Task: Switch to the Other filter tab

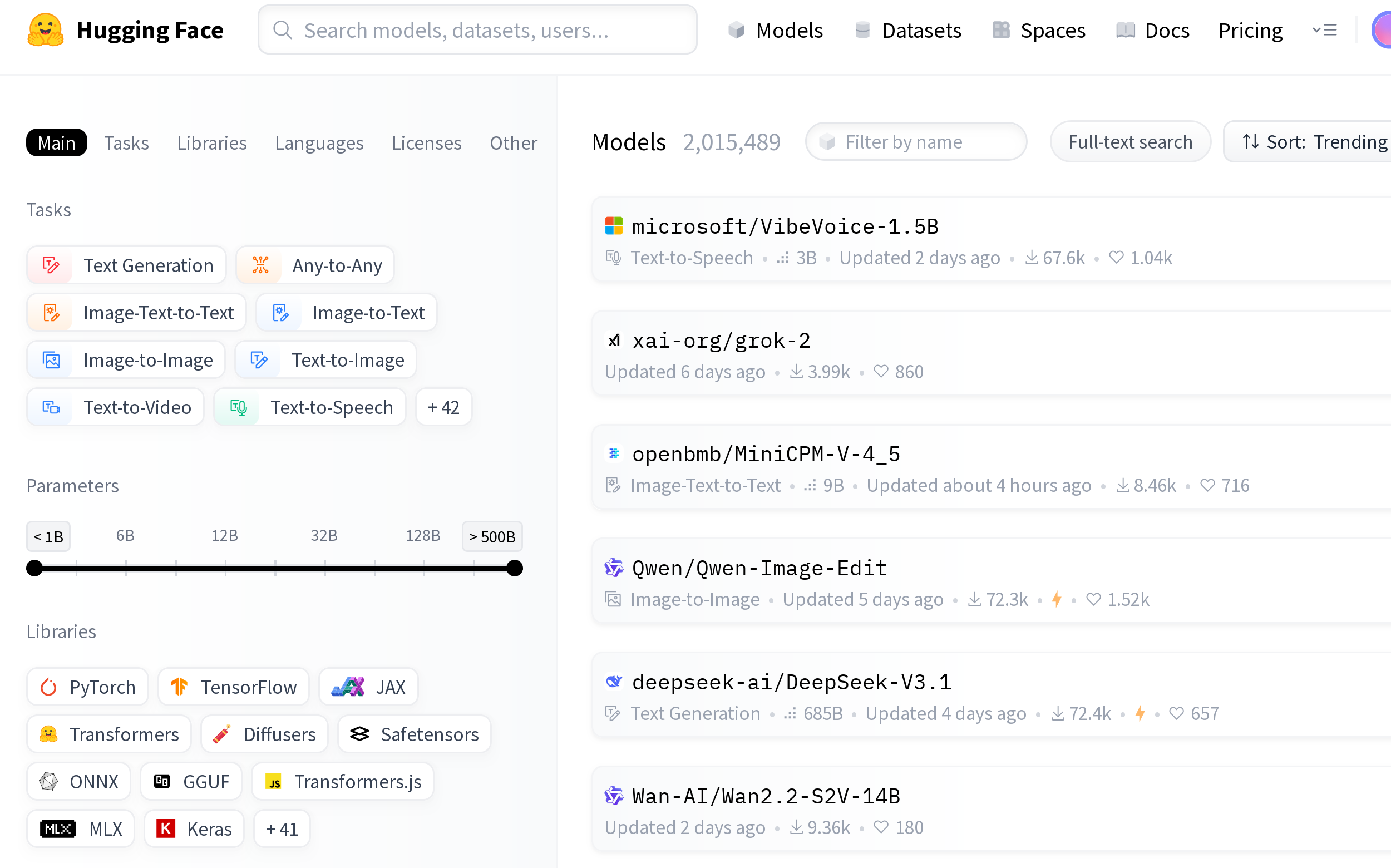Action: (513, 142)
